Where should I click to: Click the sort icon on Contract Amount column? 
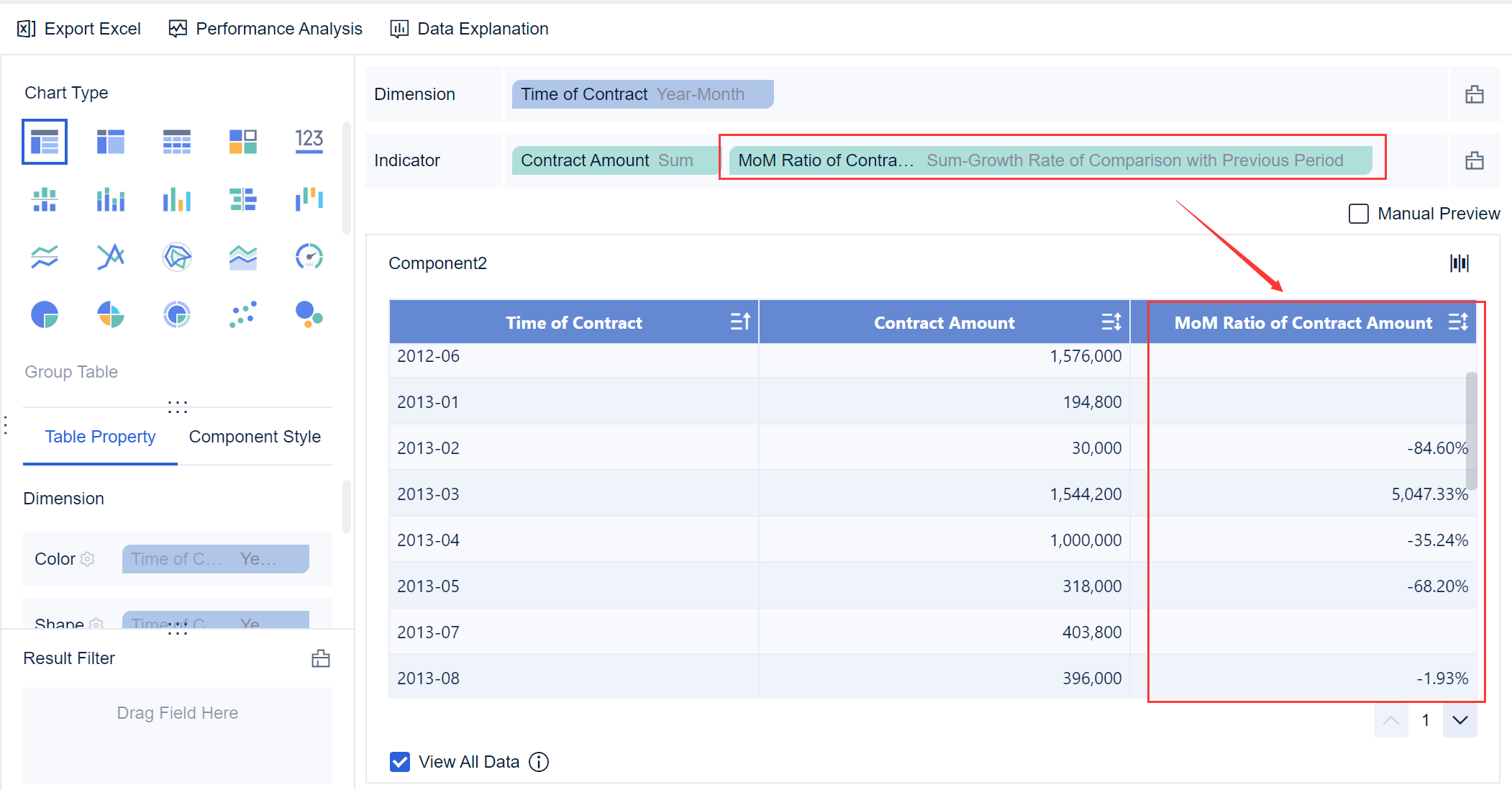1111,322
